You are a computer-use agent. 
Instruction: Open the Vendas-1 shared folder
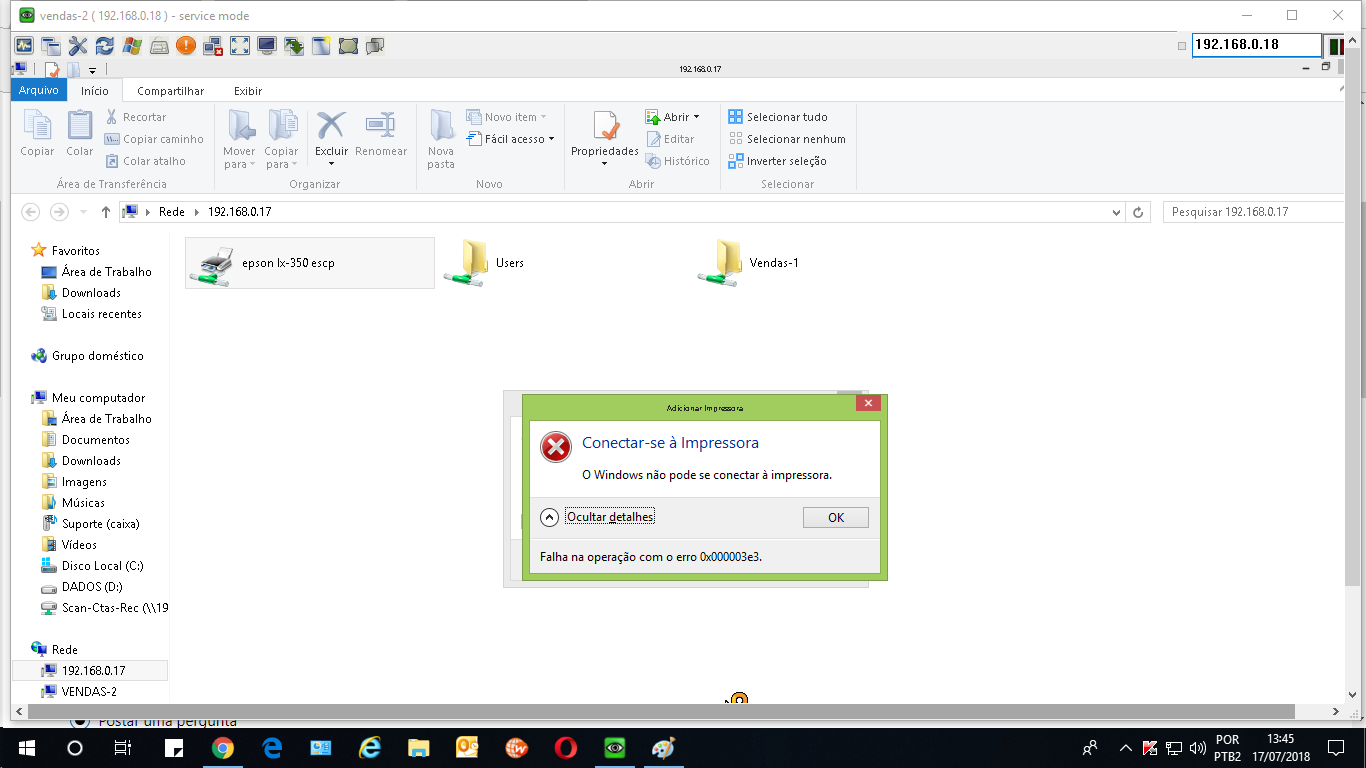(749, 263)
